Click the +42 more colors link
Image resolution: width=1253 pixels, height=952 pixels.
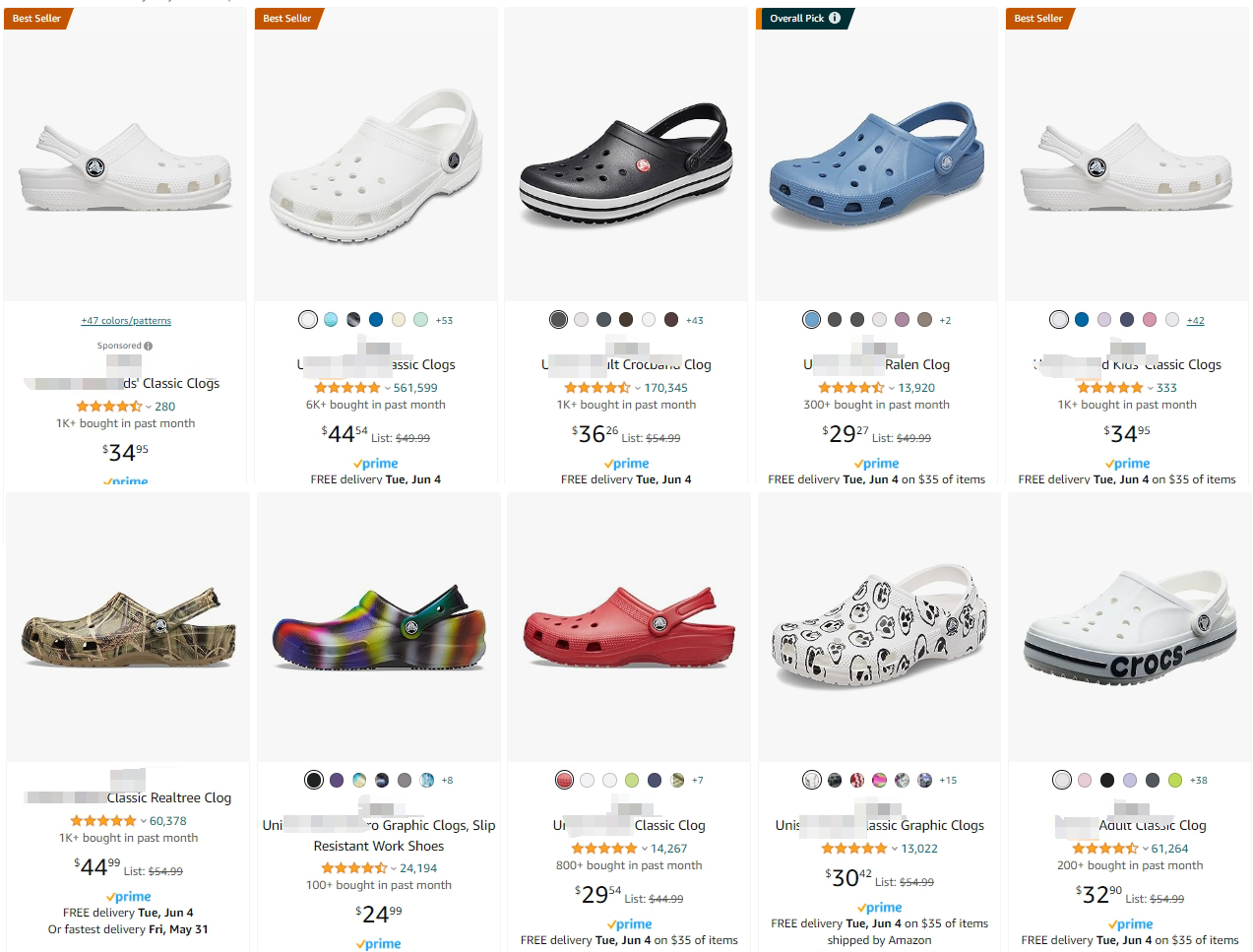pos(1195,321)
